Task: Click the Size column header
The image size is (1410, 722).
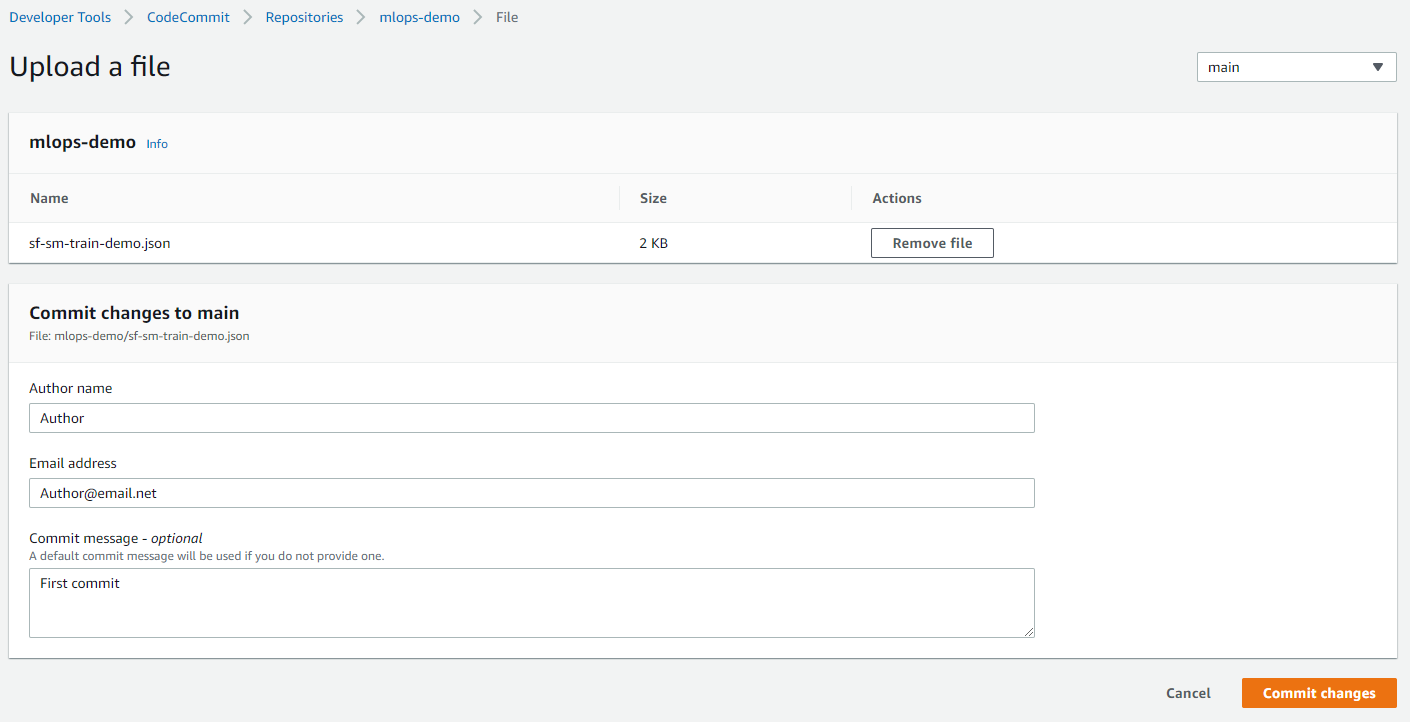Action: [x=653, y=198]
